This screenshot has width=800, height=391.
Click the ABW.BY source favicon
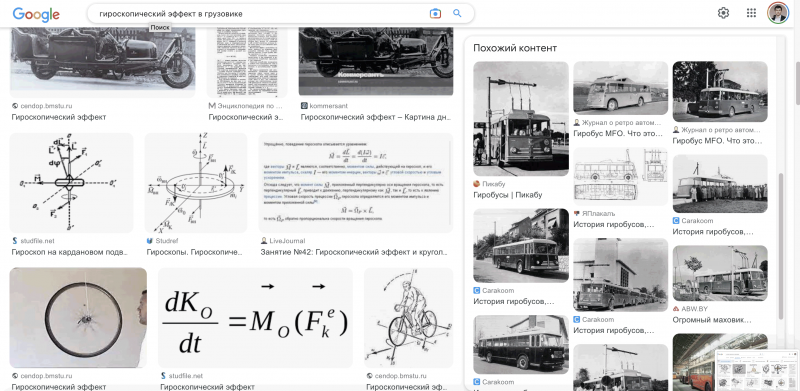[x=676, y=309]
